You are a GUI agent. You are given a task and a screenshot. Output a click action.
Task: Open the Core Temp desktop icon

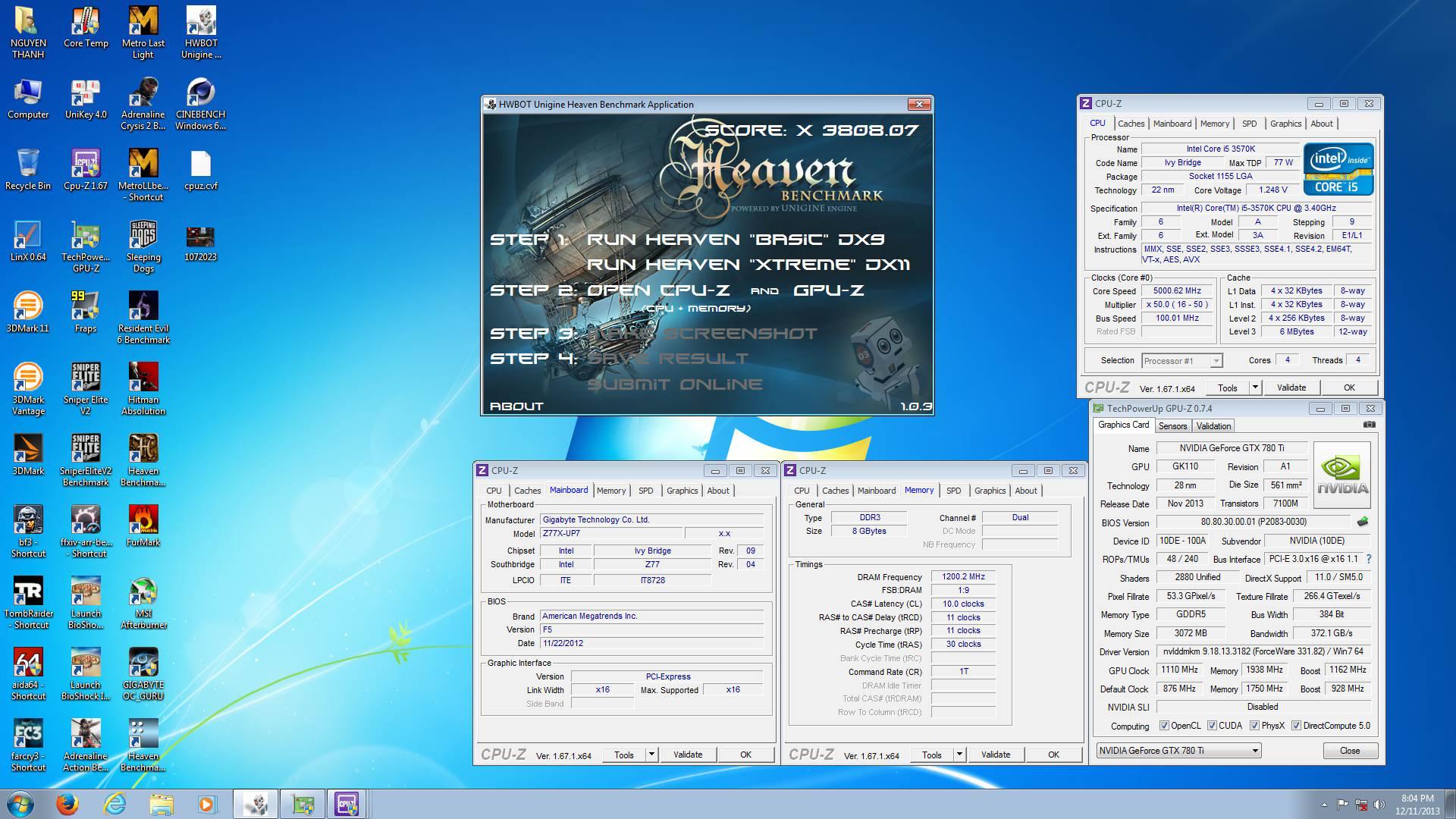click(86, 27)
